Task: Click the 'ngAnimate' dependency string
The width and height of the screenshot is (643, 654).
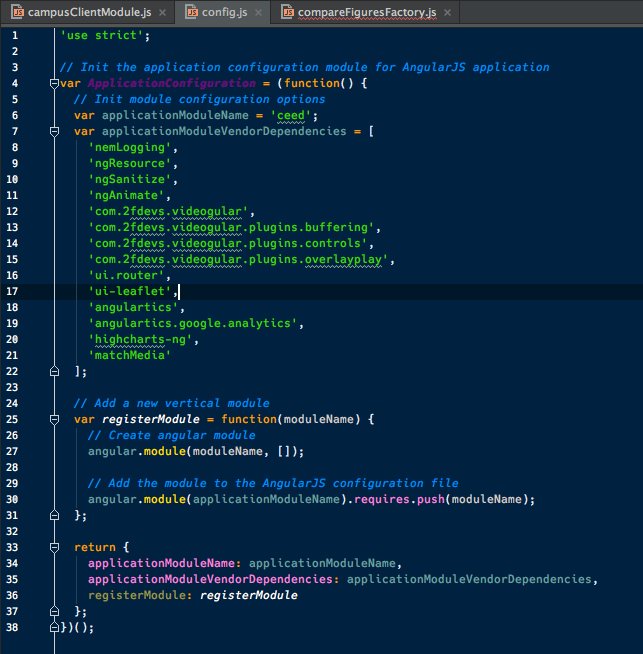Action: pos(126,195)
